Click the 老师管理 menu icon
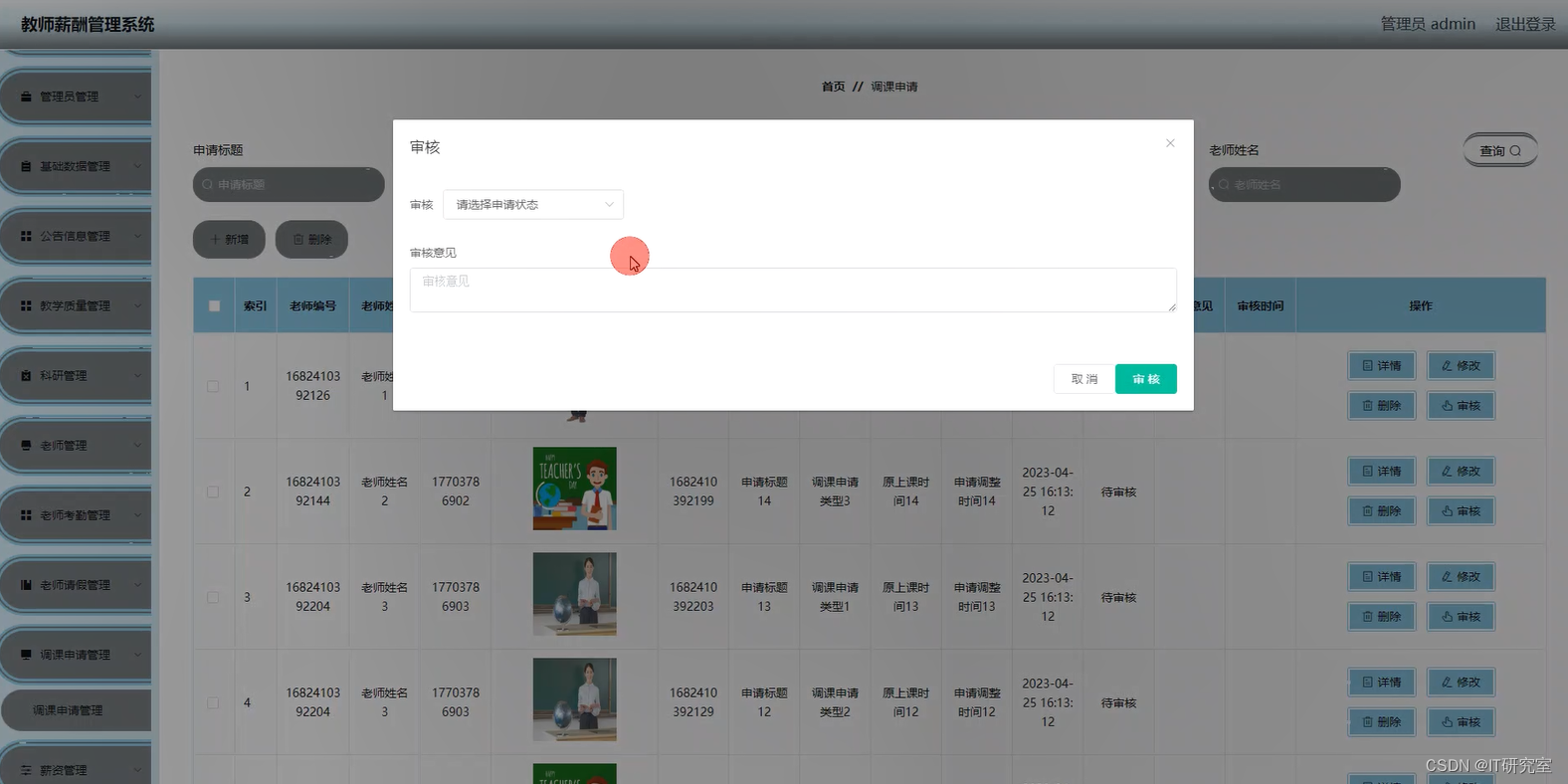Viewport: 1568px width, 784px height. [x=26, y=445]
